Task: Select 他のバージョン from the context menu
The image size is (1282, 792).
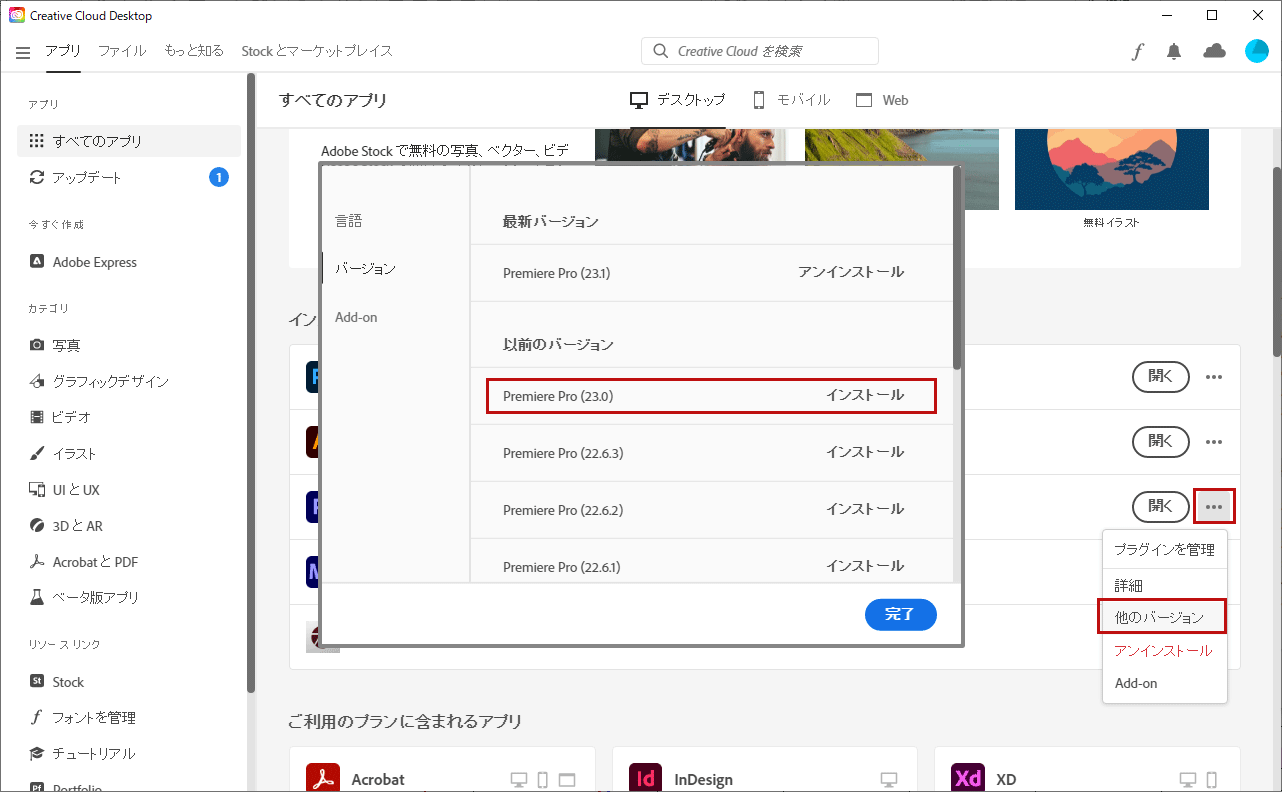Action: tap(1160, 618)
